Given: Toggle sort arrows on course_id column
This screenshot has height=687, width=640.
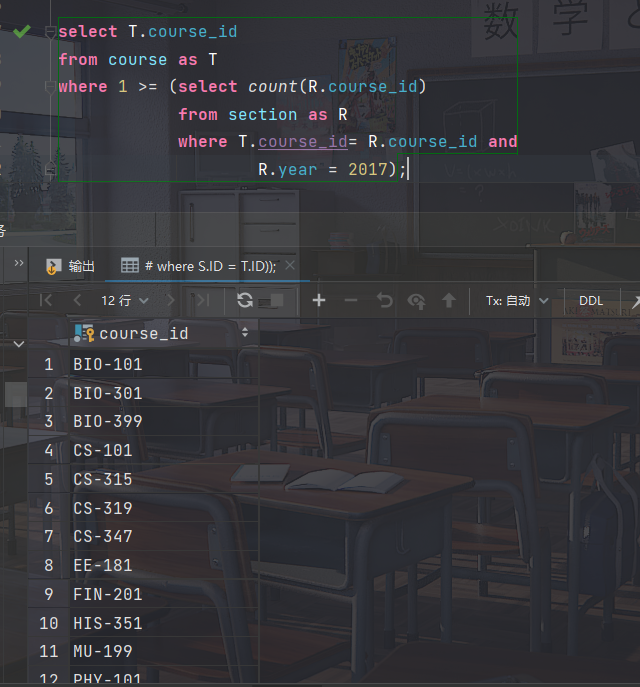Looking at the screenshot, I should click(x=245, y=333).
